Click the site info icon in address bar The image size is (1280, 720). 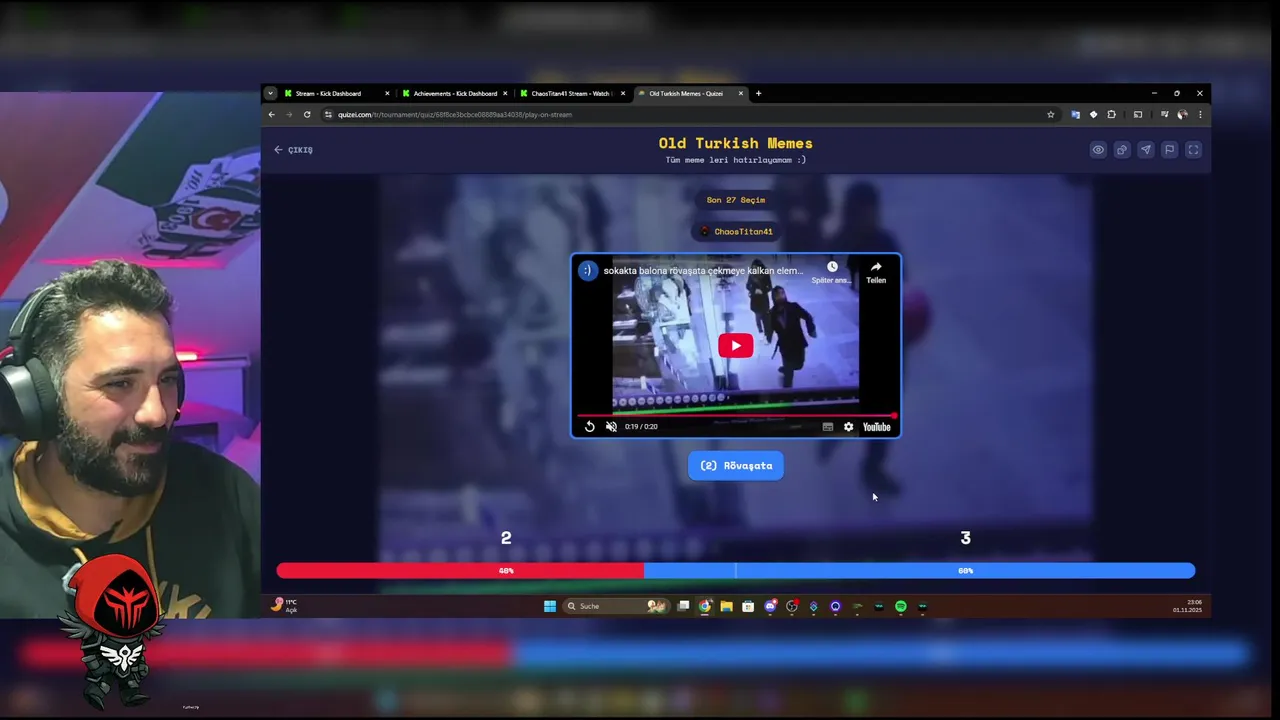click(x=328, y=115)
